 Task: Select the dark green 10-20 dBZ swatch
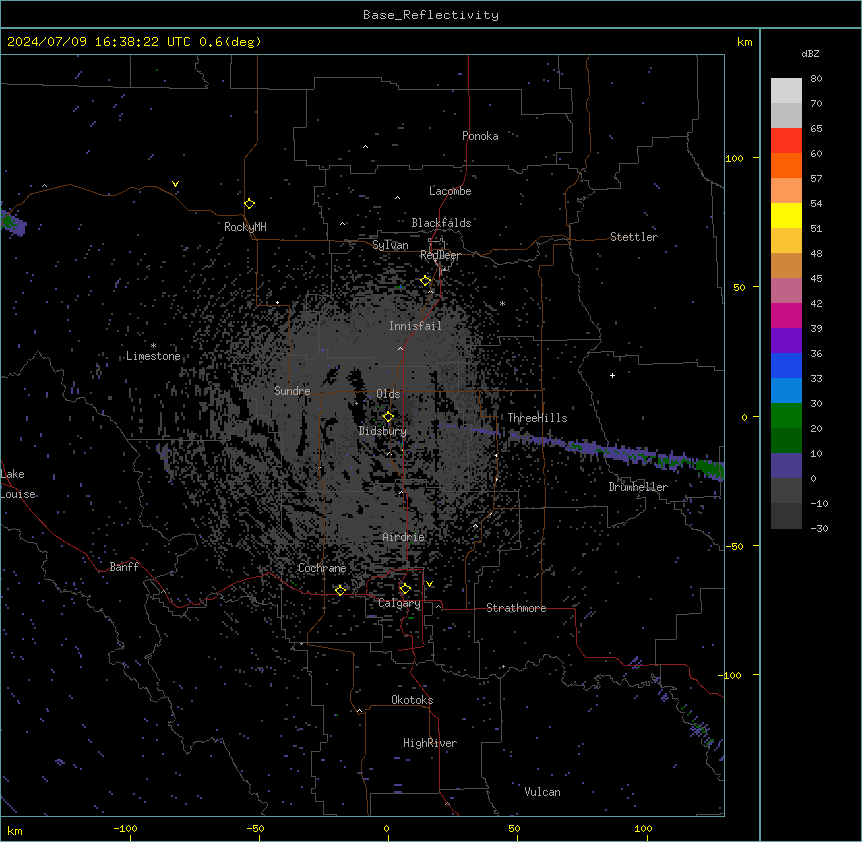click(786, 441)
